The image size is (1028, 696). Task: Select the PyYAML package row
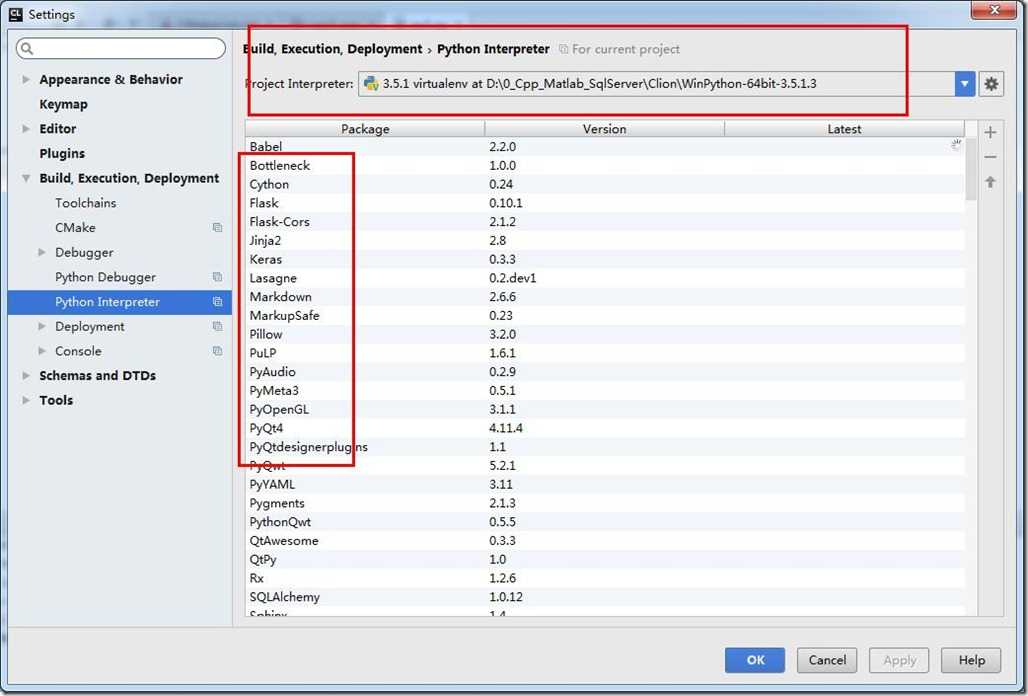point(604,484)
